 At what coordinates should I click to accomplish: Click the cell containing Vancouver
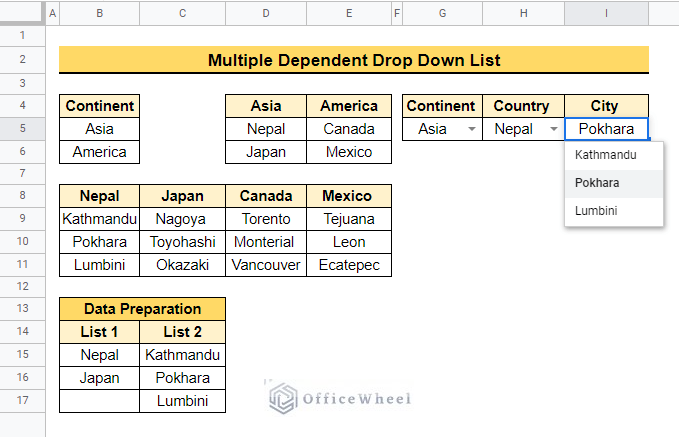266,265
